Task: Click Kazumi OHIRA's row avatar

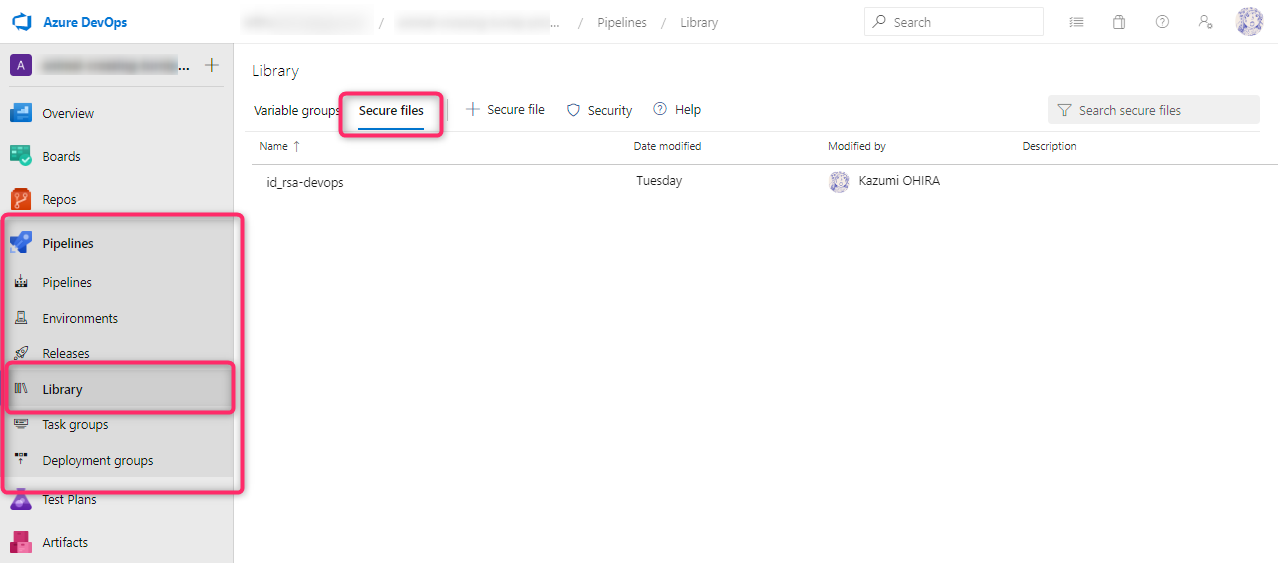Action: click(839, 182)
